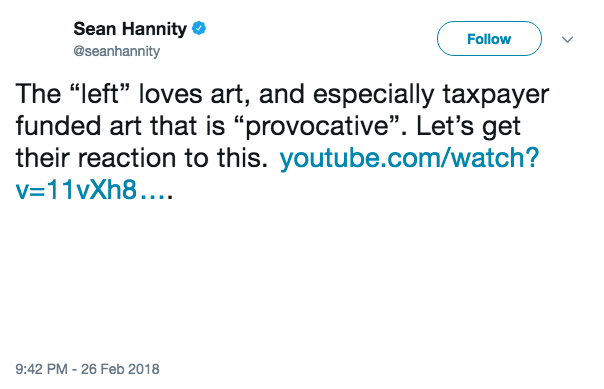
Task: Click the v=11vXh8 link continuation
Action: [x=76, y=189]
